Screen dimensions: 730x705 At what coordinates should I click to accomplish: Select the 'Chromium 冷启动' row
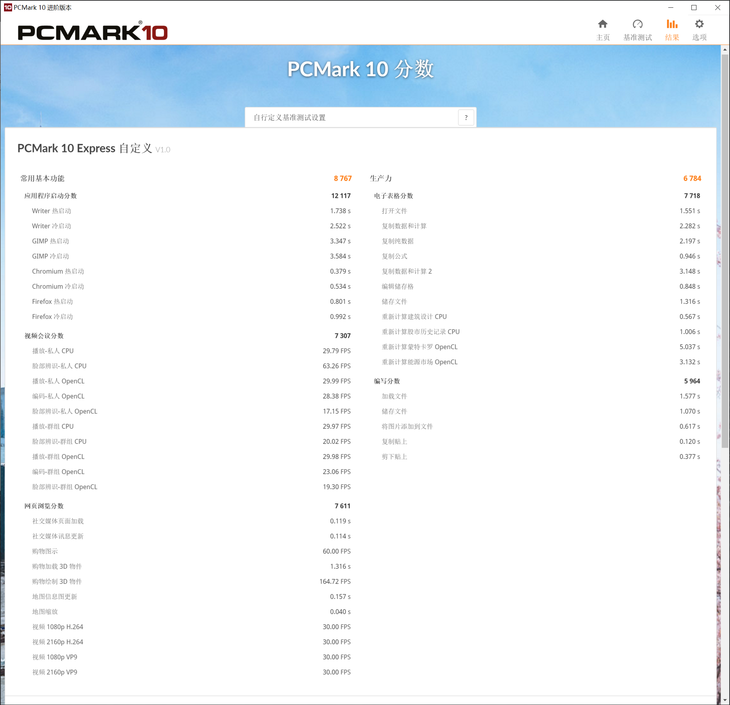tap(191, 286)
